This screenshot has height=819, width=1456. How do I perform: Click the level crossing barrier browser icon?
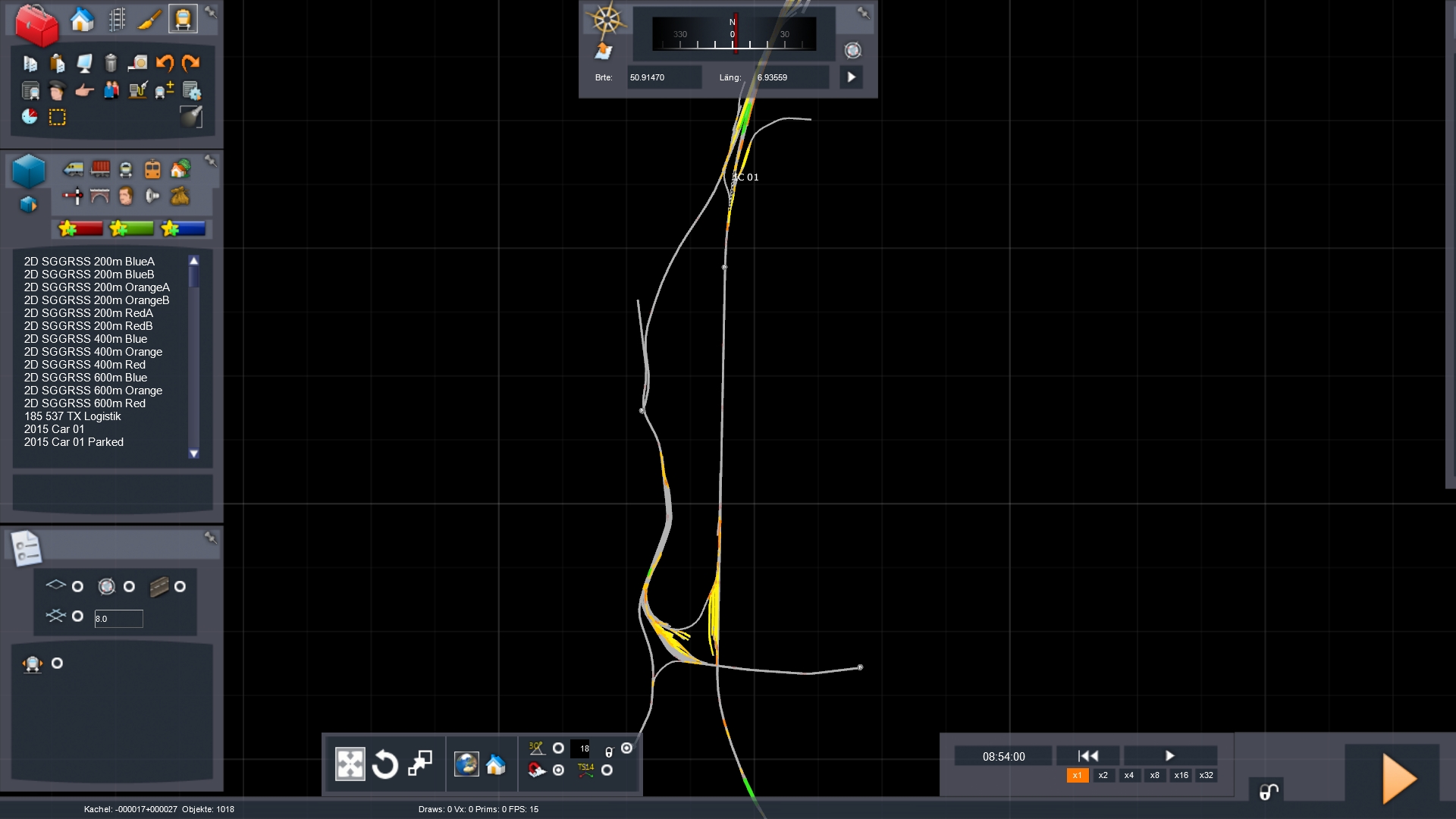coord(73,197)
